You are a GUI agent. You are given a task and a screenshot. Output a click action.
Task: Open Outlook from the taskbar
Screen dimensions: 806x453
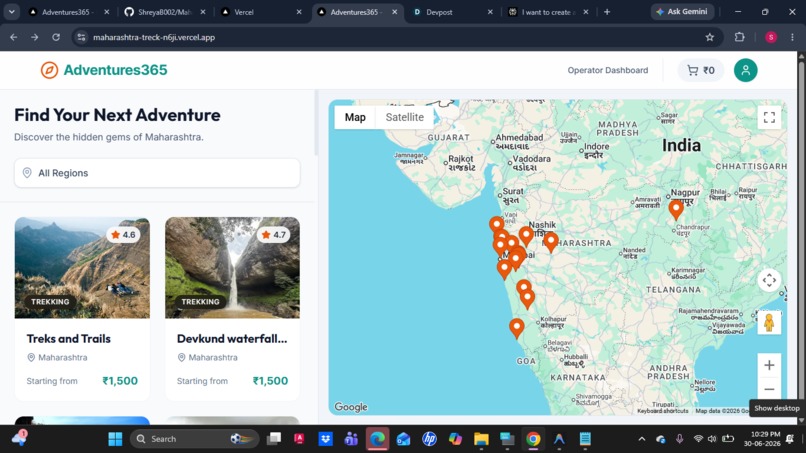click(x=404, y=439)
